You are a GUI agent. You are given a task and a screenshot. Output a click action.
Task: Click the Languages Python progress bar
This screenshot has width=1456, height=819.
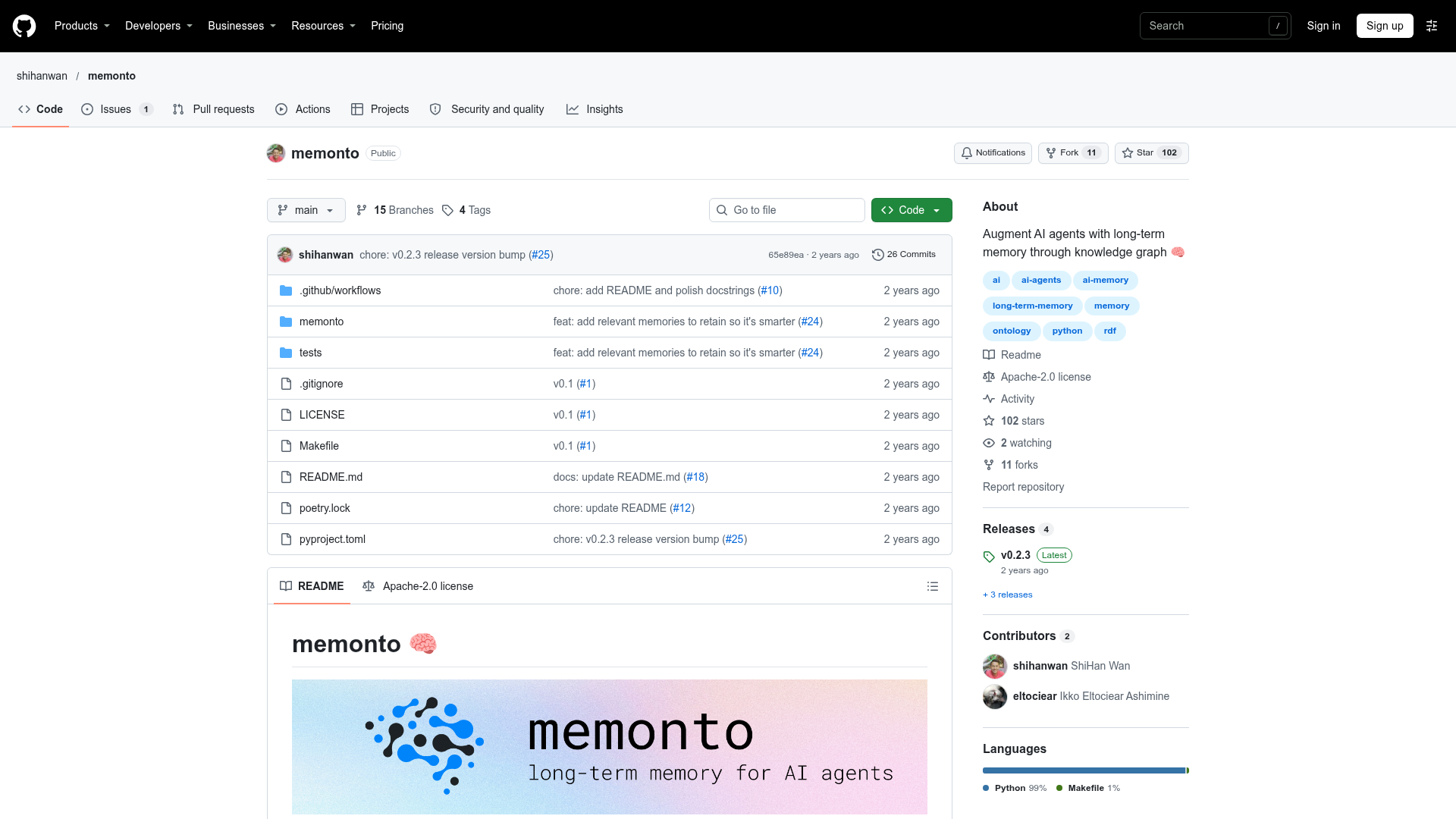(x=1084, y=770)
